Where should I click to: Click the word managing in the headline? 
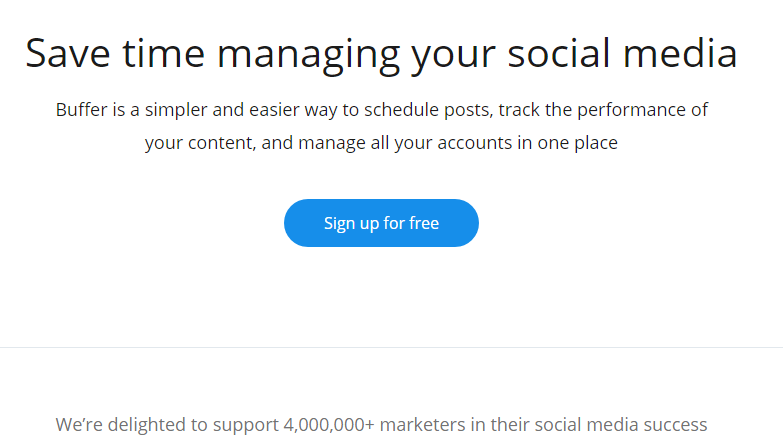click(308, 56)
